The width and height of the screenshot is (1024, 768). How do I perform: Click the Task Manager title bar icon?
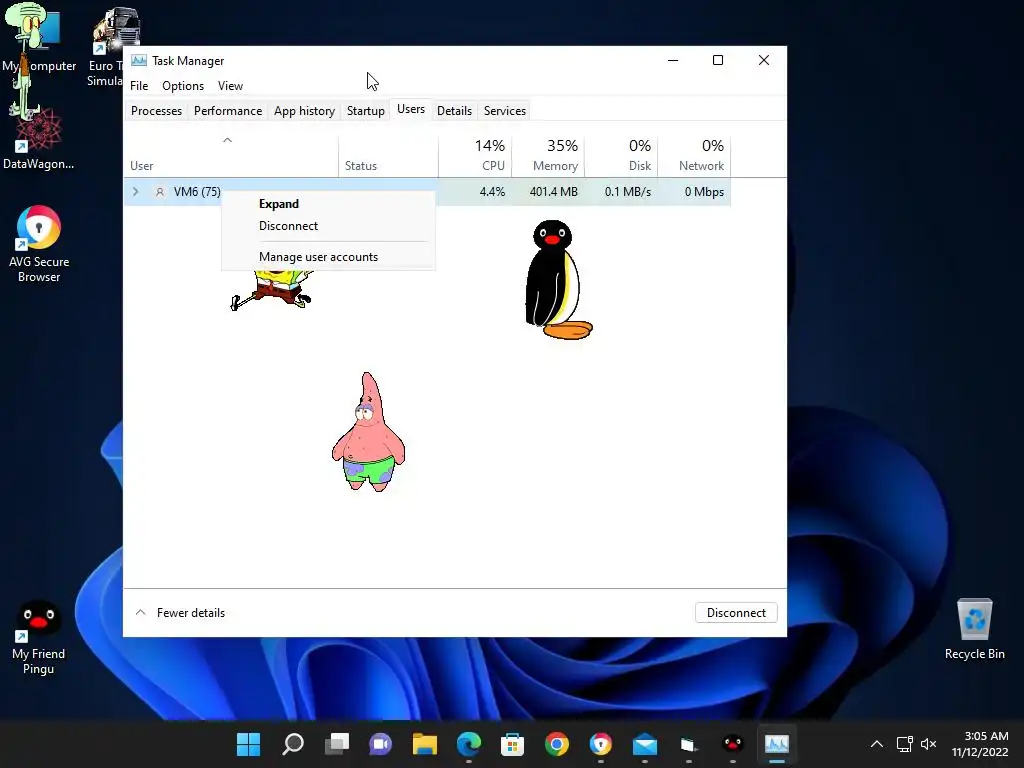tap(138, 61)
